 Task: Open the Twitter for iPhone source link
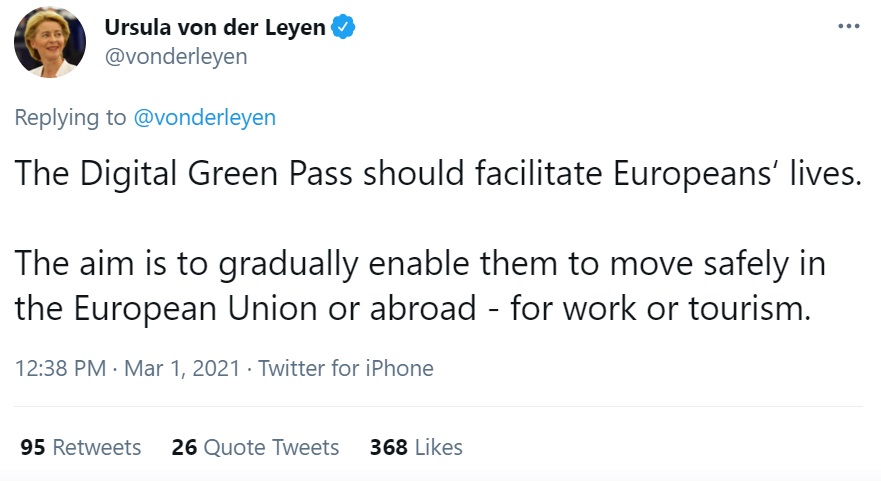tap(346, 368)
